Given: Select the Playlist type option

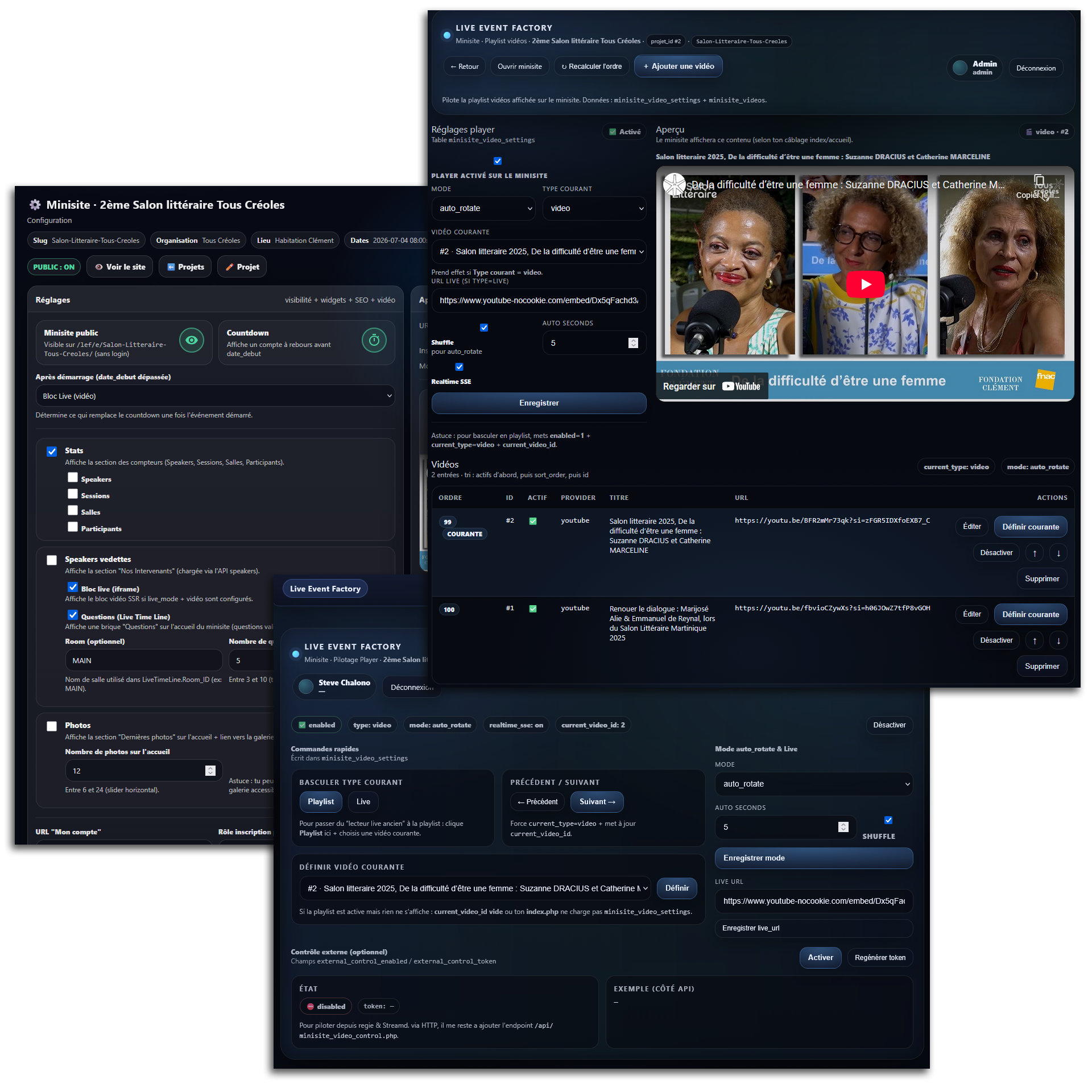Looking at the screenshot, I should 321,801.
